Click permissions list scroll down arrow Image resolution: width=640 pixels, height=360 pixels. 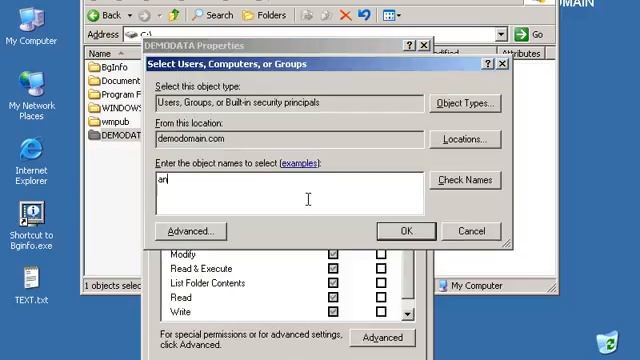click(407, 314)
